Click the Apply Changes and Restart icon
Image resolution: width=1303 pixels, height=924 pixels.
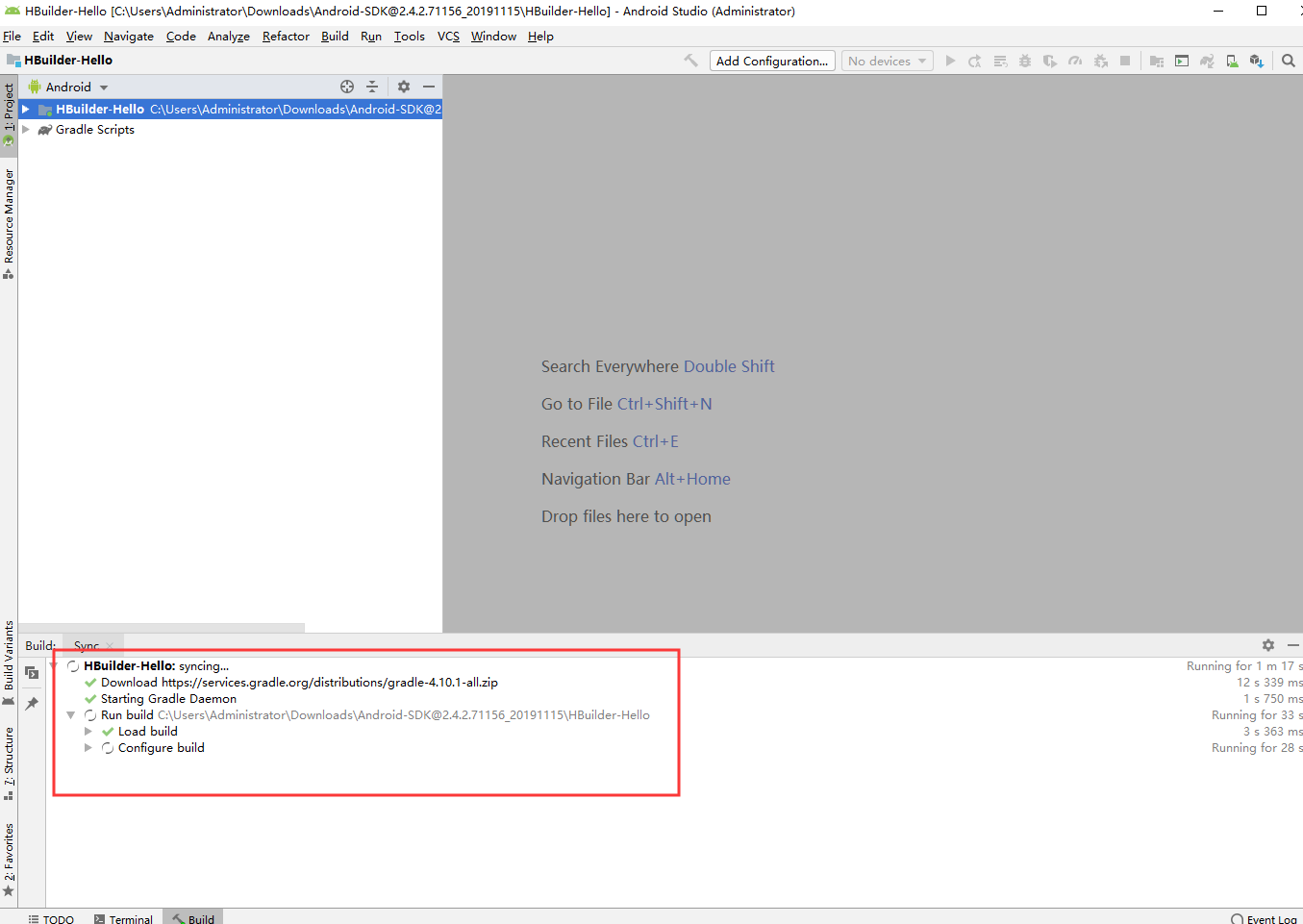975,61
